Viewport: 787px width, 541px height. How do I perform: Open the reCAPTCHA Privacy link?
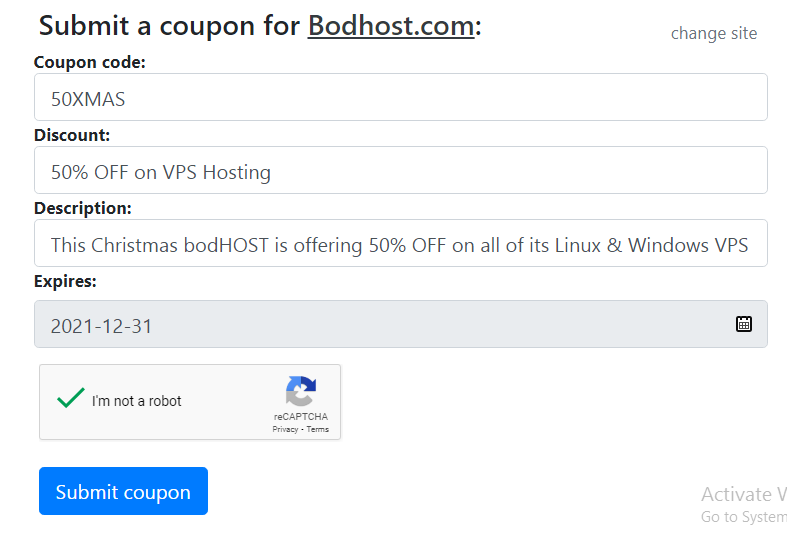tap(285, 429)
